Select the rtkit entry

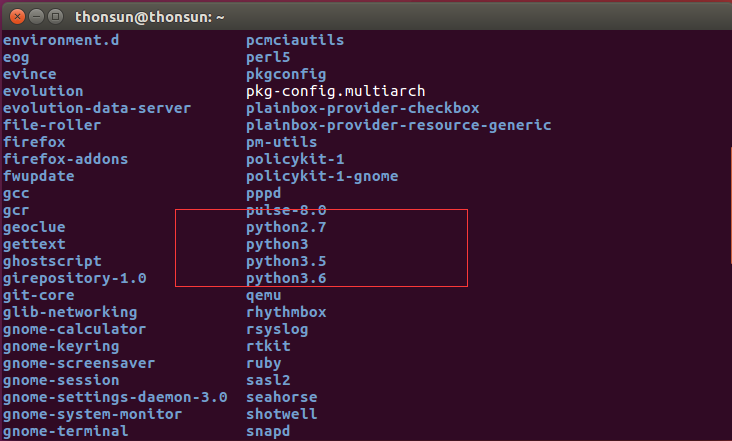pyautogui.click(x=268, y=346)
